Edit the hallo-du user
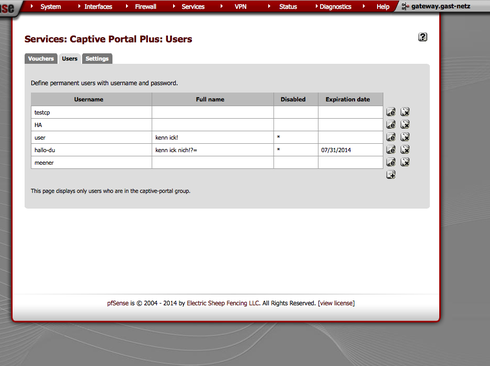The image size is (490, 366). (x=391, y=149)
